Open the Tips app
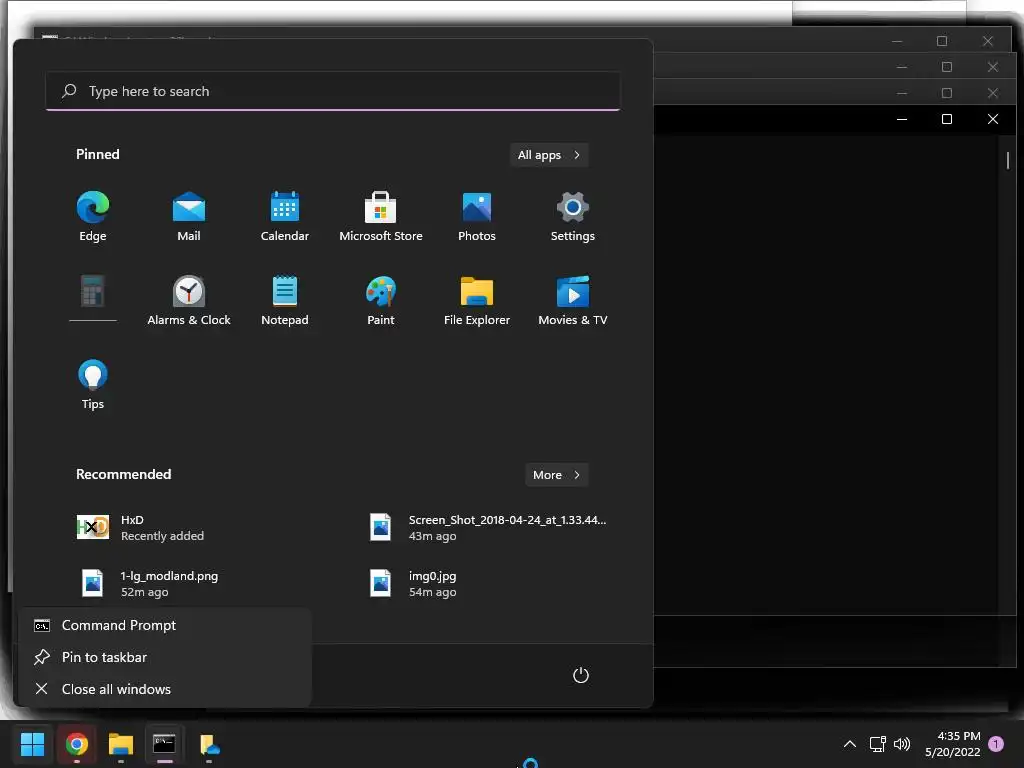 (x=93, y=385)
